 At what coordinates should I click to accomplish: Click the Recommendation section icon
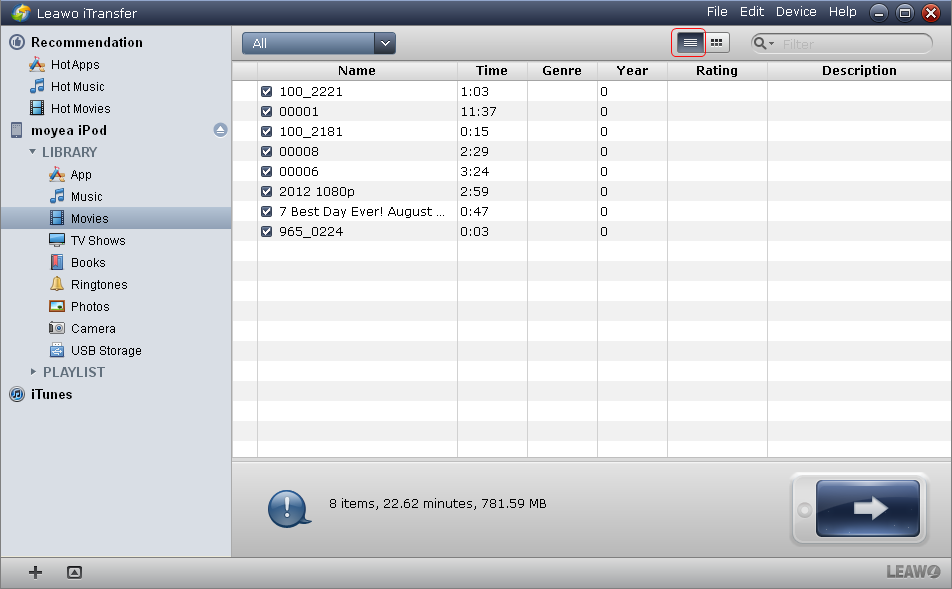pyautogui.click(x=17, y=42)
